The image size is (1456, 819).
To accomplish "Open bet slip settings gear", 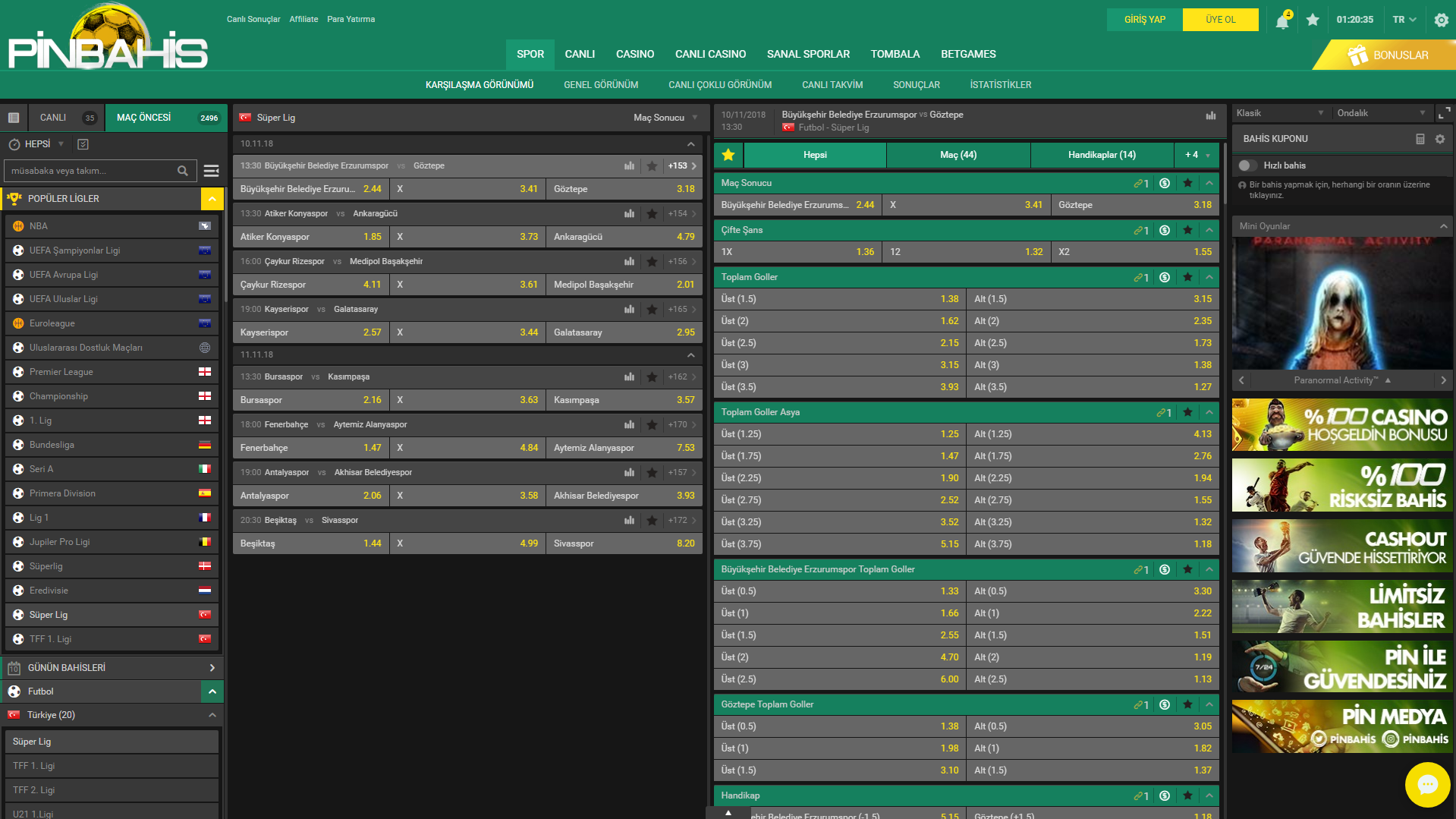I will tap(1440, 139).
